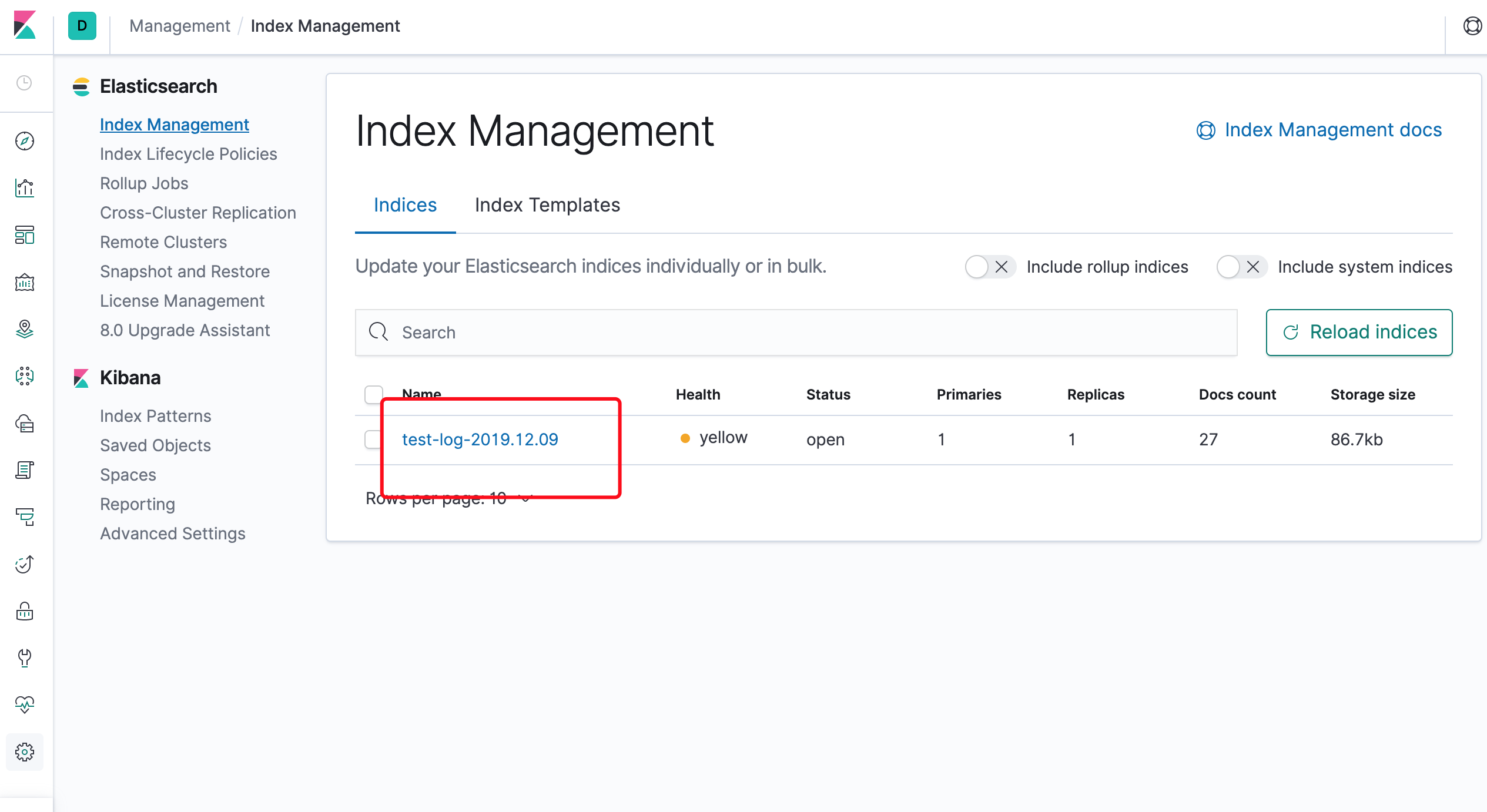Open Dashboard via sidebar icon
Screen dimensions: 1487x812
(25, 235)
